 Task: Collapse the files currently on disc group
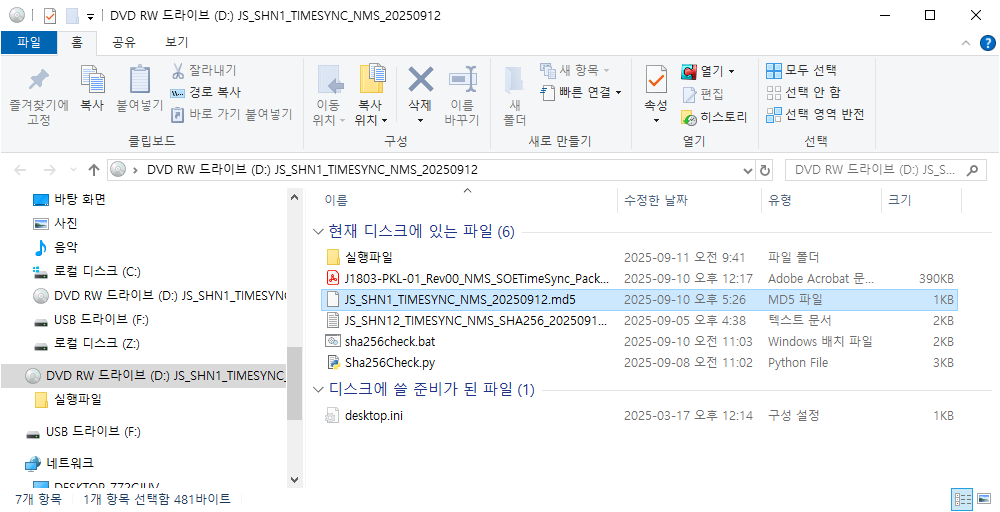point(318,232)
